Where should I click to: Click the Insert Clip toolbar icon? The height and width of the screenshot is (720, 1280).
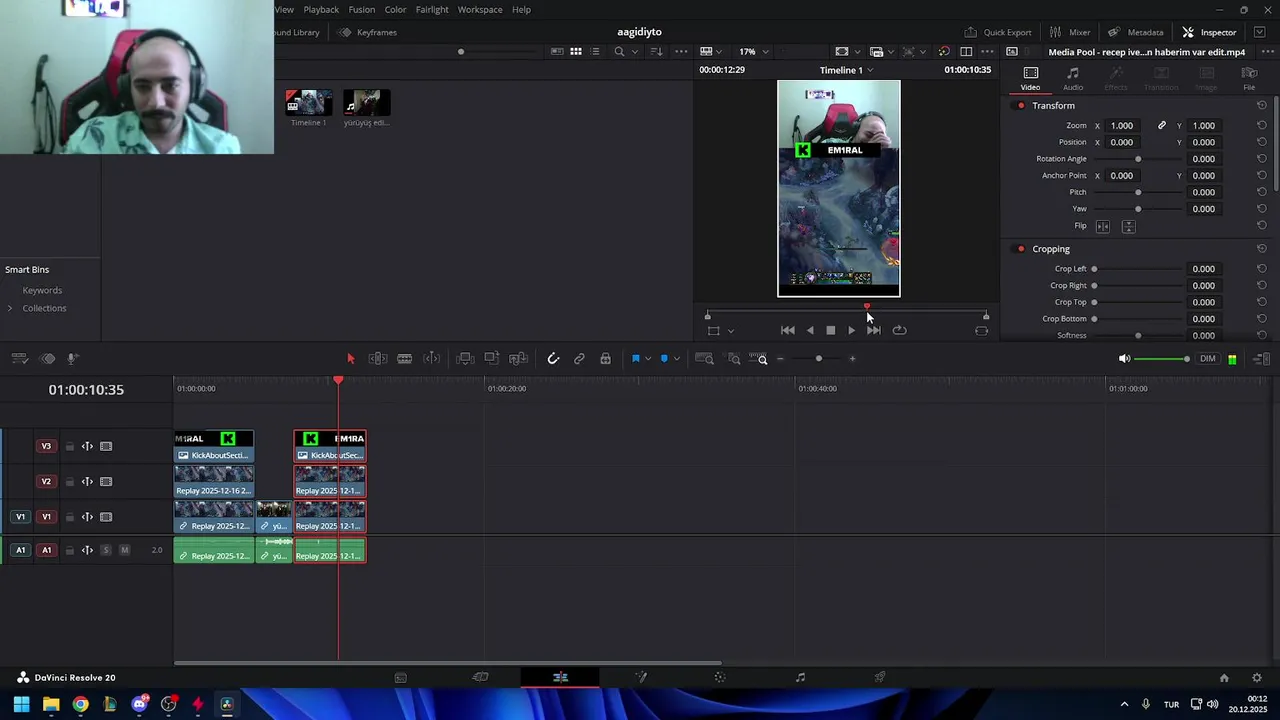465,358
